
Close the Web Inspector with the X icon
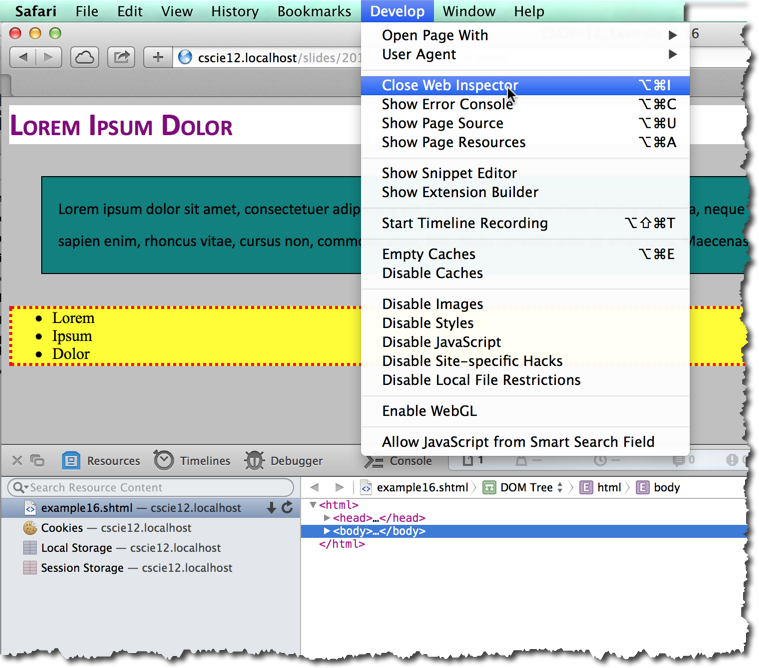(x=17, y=461)
